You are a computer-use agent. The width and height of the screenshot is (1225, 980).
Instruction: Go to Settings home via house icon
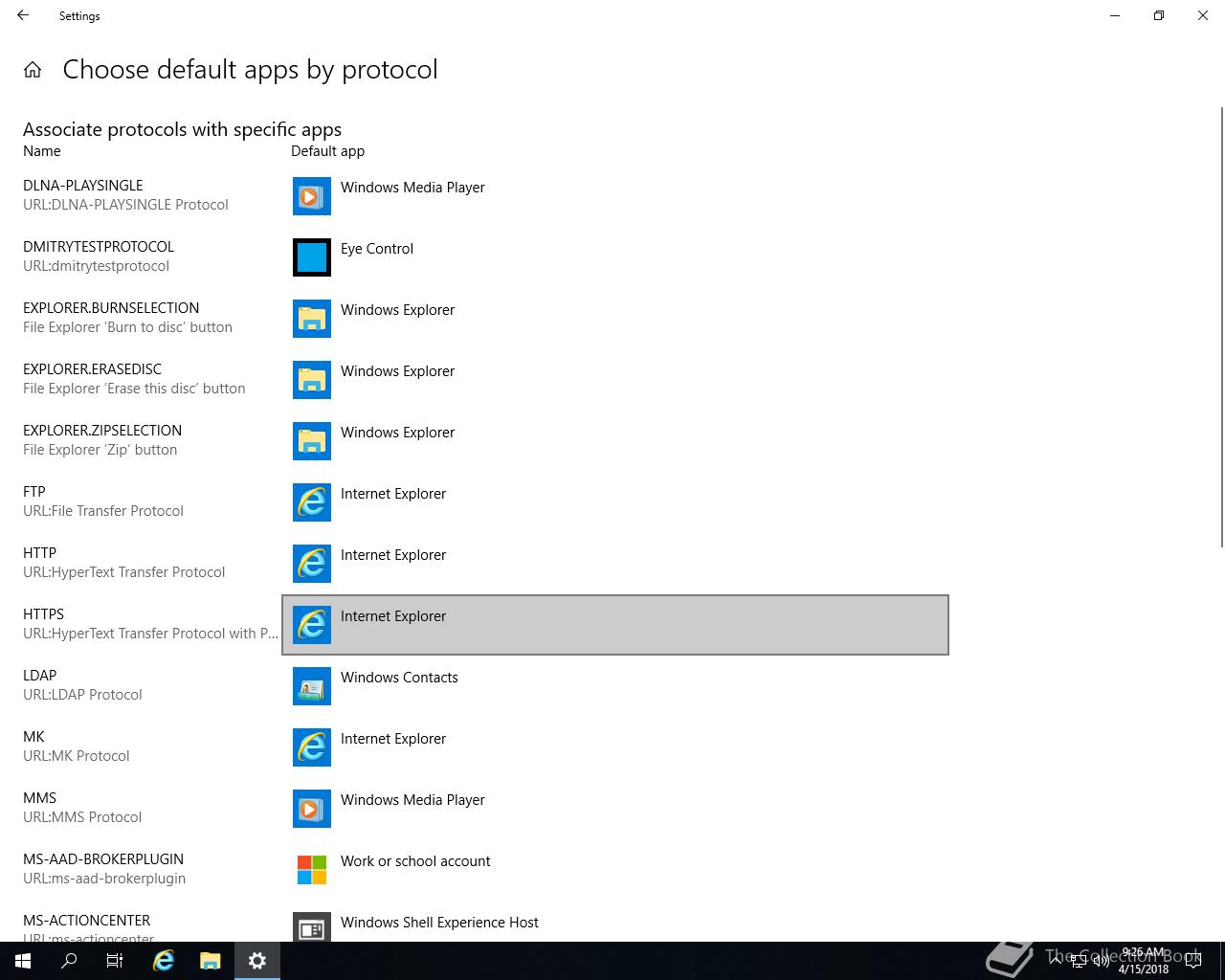(x=33, y=69)
